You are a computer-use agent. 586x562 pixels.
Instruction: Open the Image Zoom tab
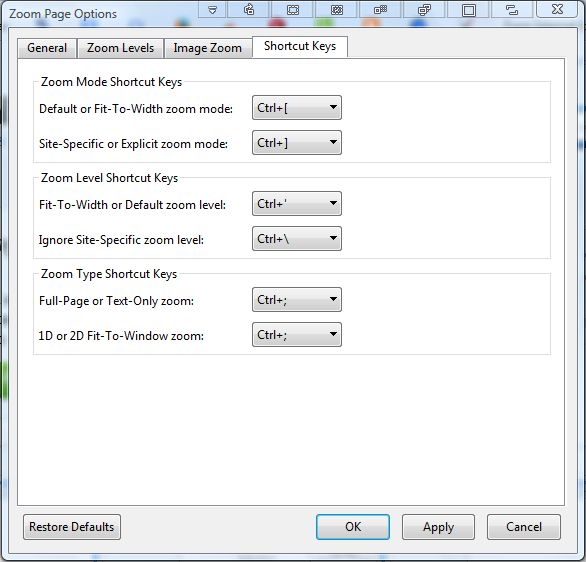tap(208, 48)
